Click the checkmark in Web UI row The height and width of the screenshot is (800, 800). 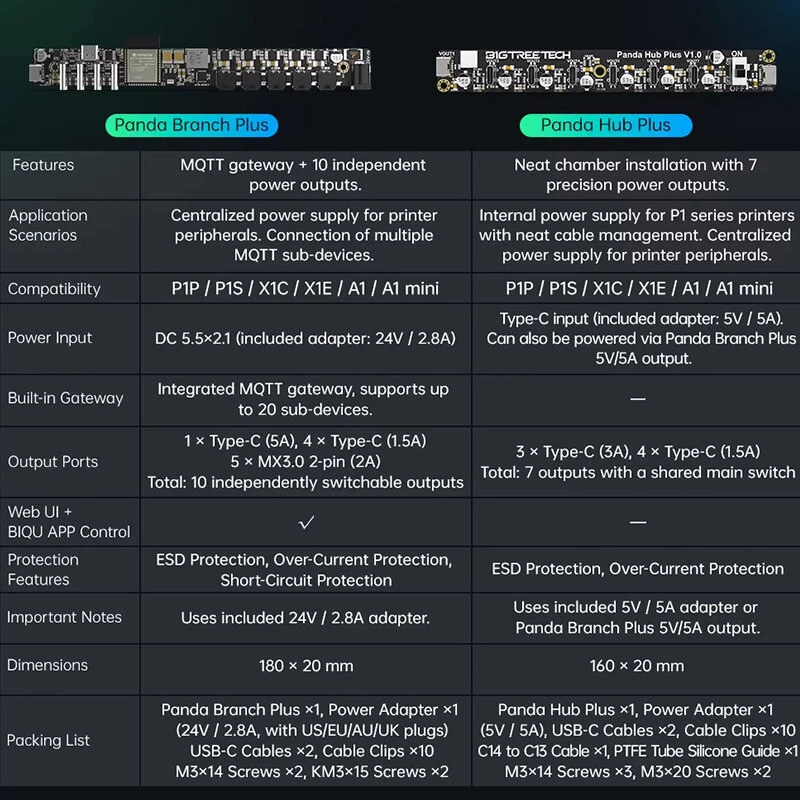tap(306, 522)
